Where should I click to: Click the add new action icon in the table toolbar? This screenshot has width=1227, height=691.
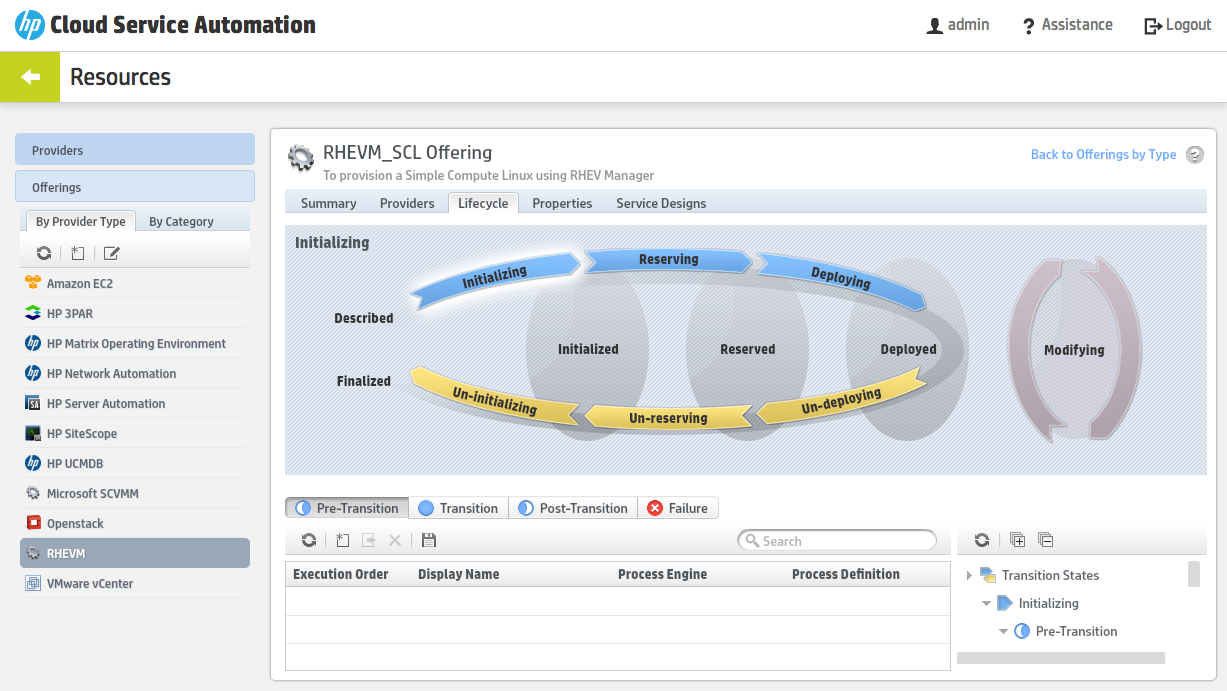(342, 540)
